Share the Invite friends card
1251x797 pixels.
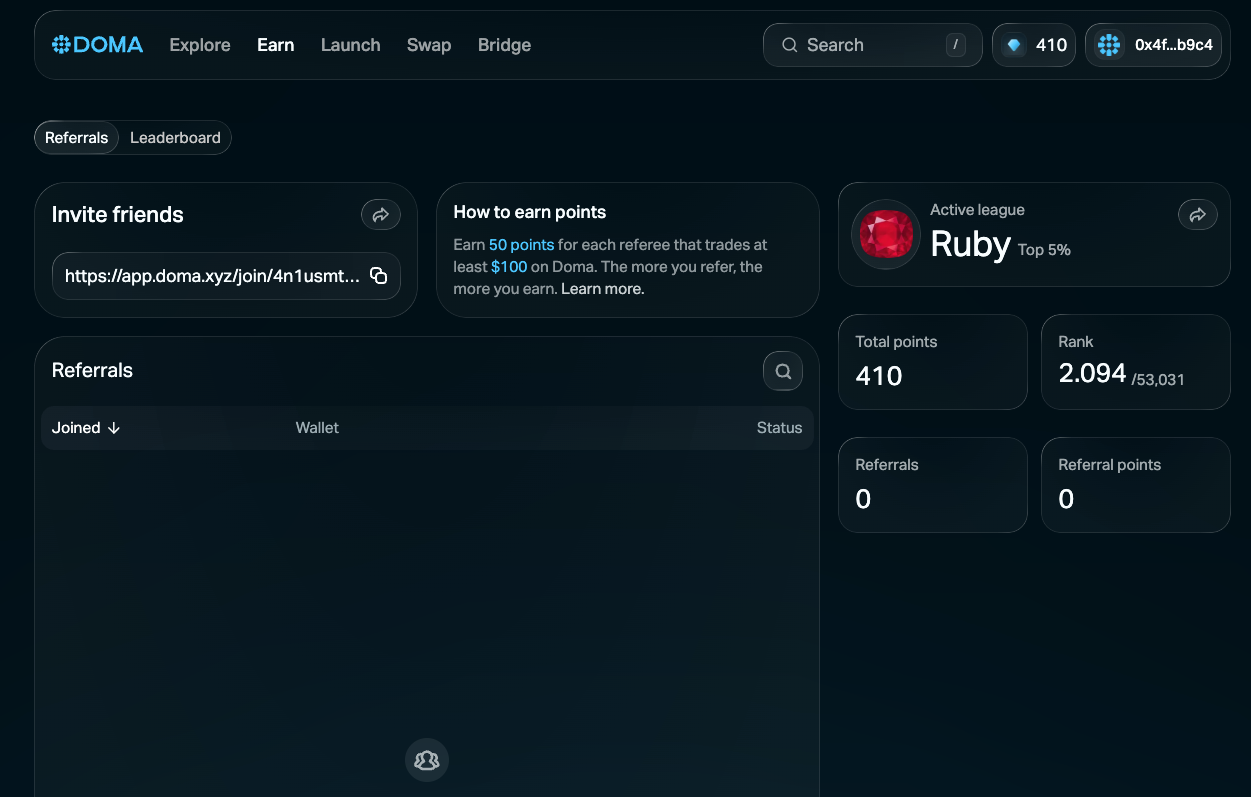click(x=380, y=214)
